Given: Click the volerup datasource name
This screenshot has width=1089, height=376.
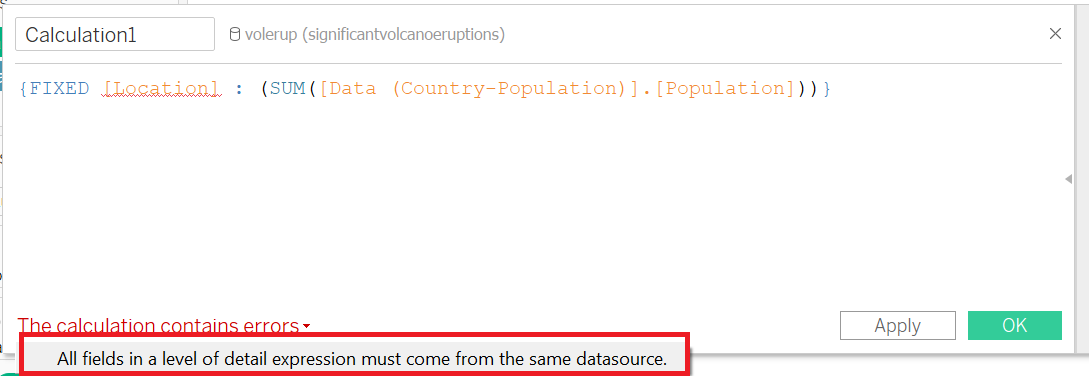Looking at the screenshot, I should pos(268,34).
